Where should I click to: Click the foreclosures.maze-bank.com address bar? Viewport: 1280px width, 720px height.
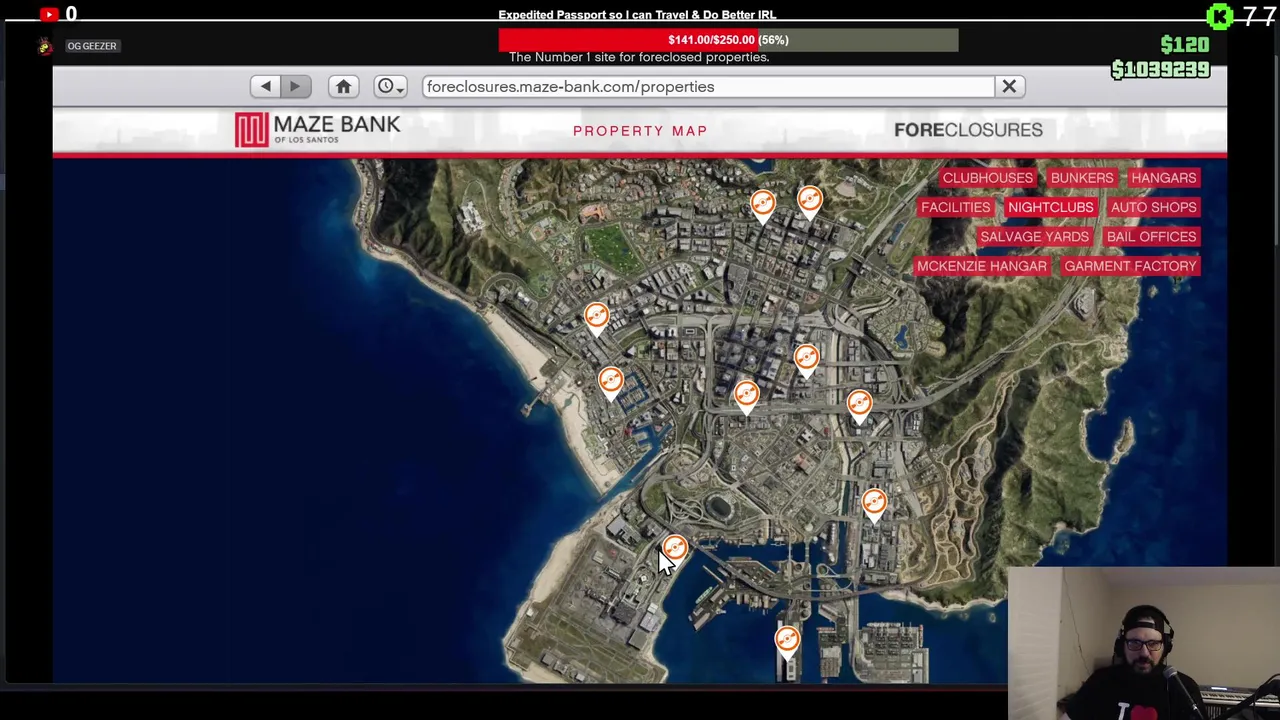point(708,86)
